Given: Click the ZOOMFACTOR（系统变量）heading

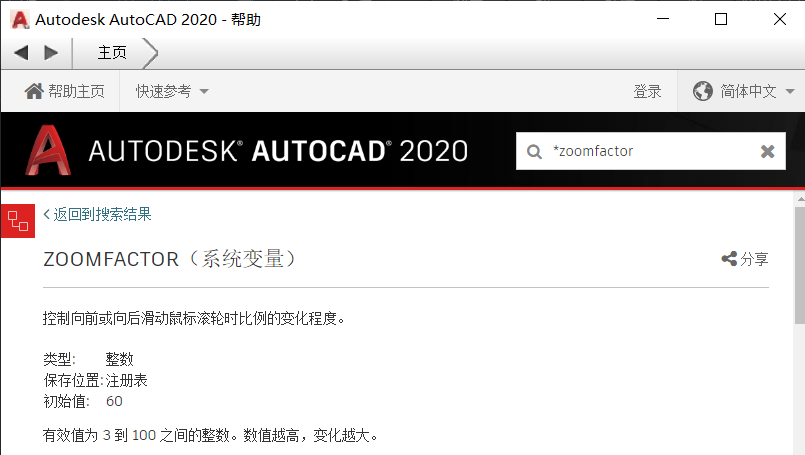Looking at the screenshot, I should click(x=169, y=259).
